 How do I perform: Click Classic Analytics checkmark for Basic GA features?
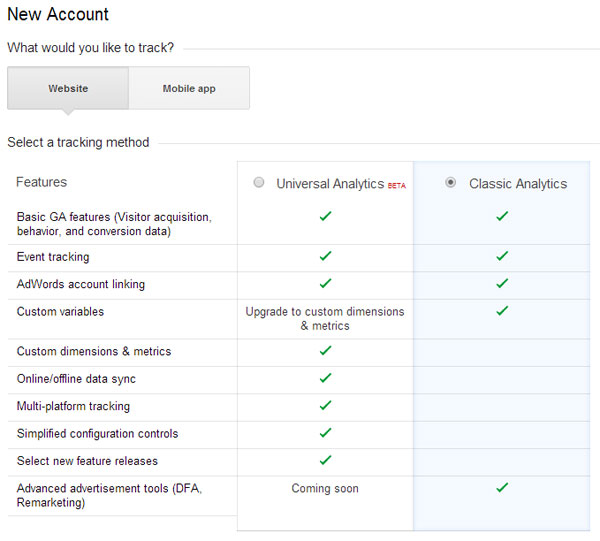point(502,216)
